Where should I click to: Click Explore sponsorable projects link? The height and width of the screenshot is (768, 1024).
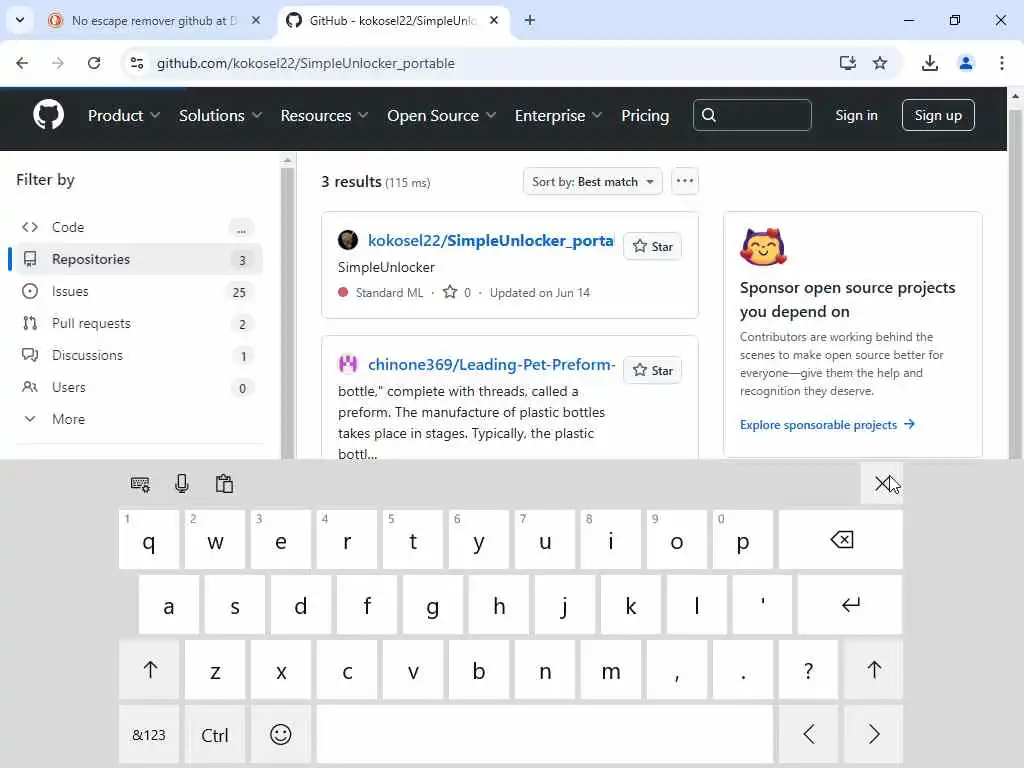[x=827, y=424]
